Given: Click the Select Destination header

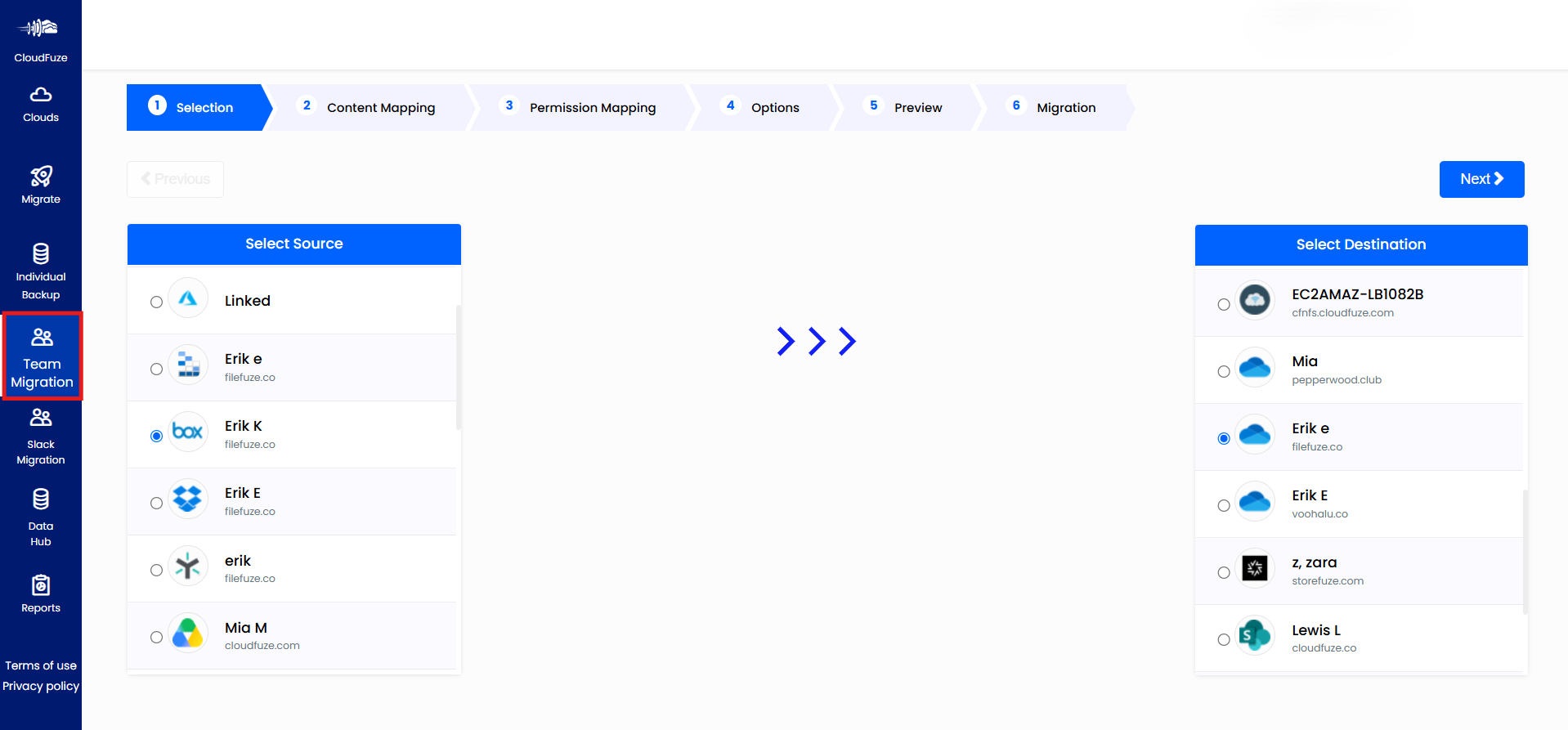Looking at the screenshot, I should coord(1361,244).
